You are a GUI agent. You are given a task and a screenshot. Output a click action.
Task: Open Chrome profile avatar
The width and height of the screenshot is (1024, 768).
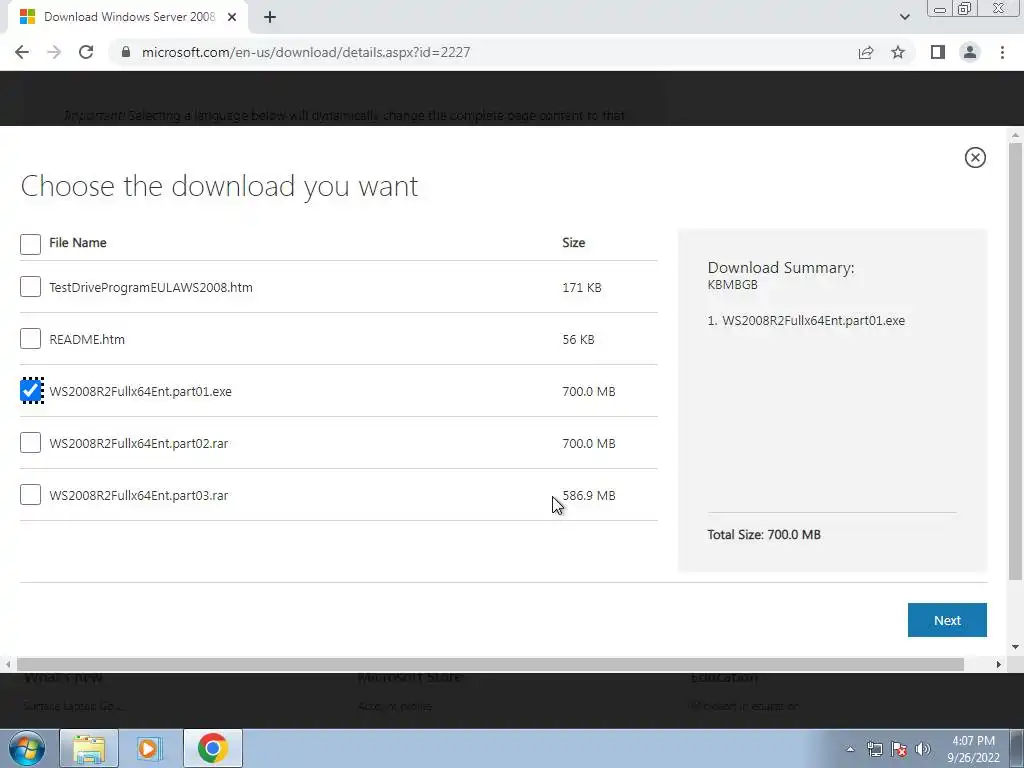[x=970, y=52]
